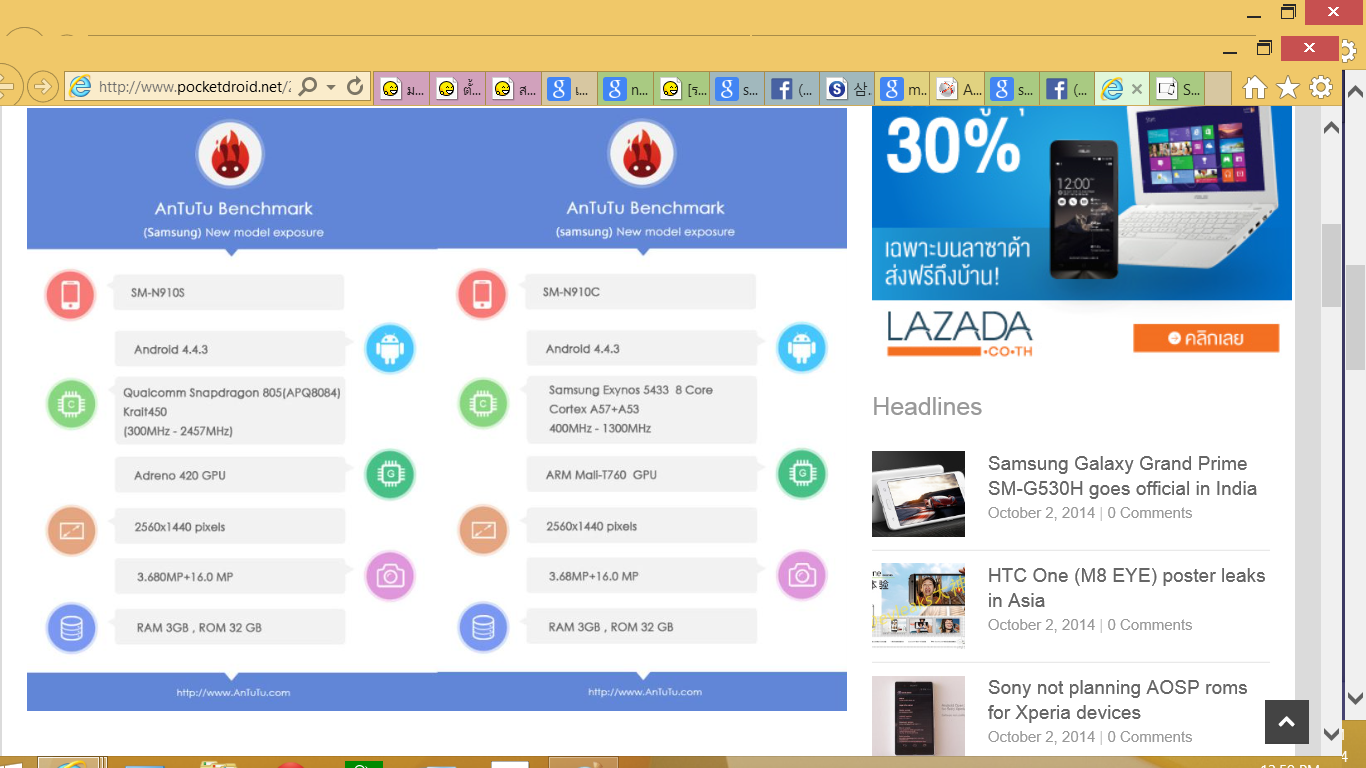Click the outer window scrollbar up arrow
The height and width of the screenshot is (768, 1366).
click(1355, 91)
